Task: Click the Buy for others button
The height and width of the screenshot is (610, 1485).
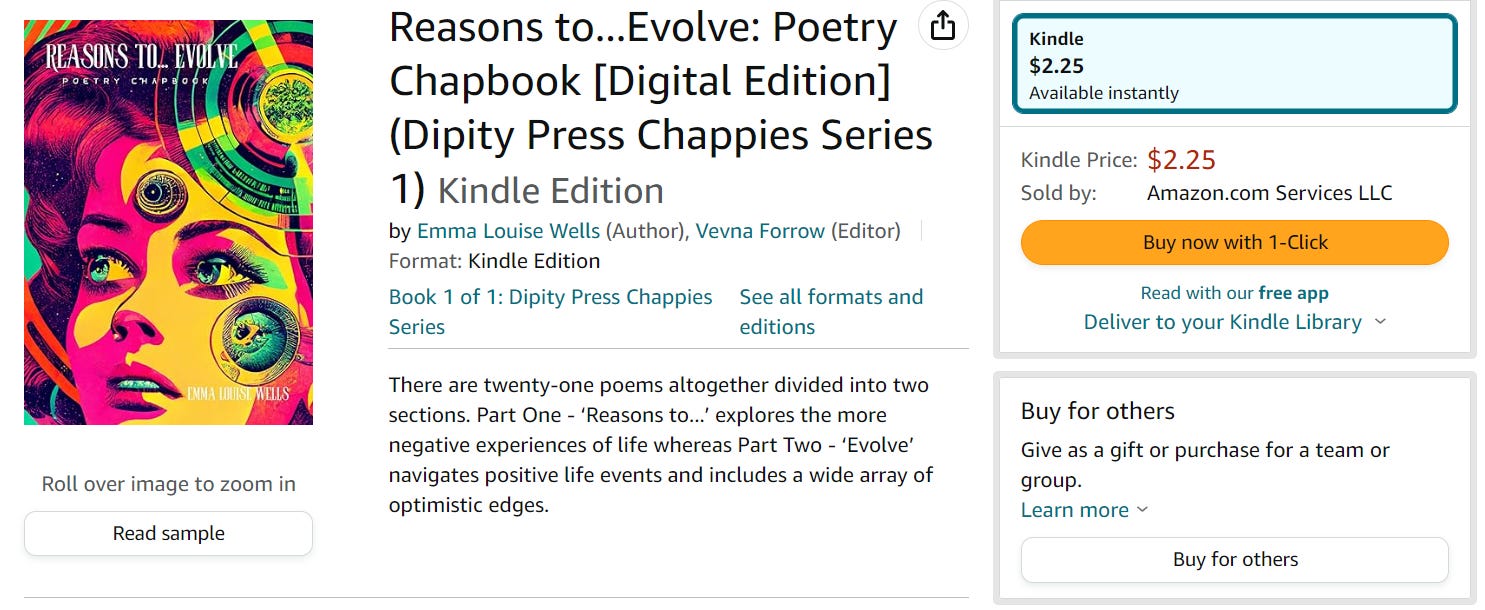Action: pos(1235,560)
